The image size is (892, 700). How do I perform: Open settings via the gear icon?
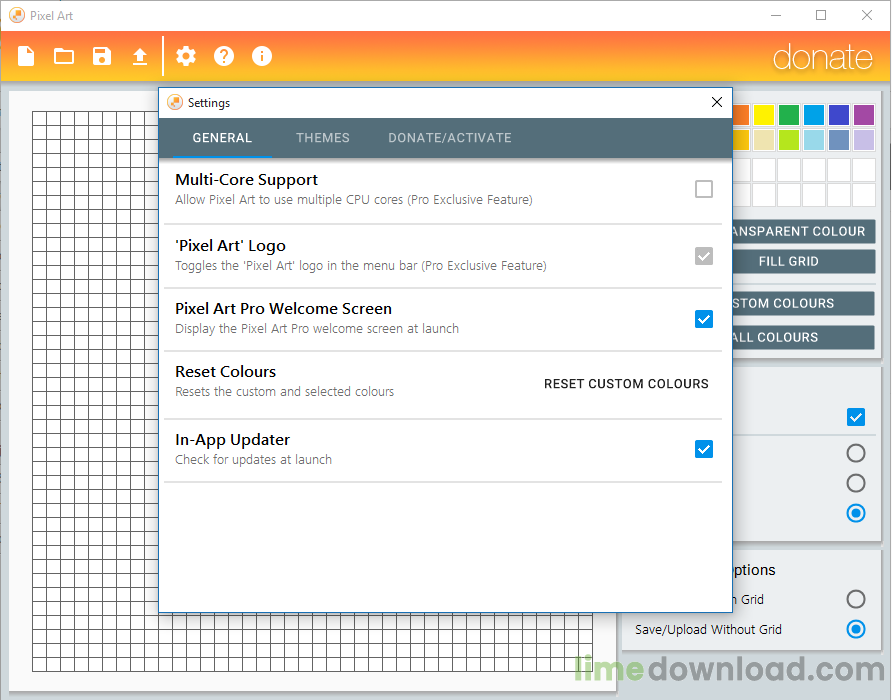pos(186,56)
